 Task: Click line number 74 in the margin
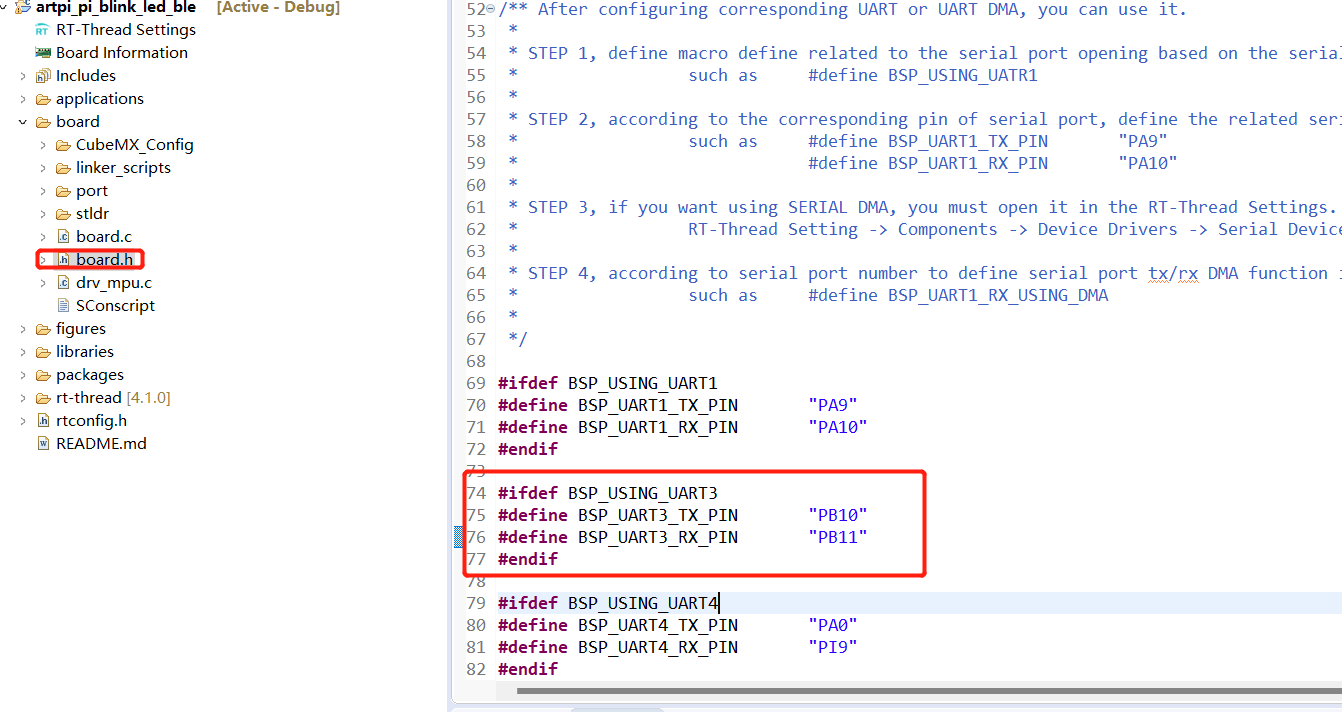click(x=476, y=493)
